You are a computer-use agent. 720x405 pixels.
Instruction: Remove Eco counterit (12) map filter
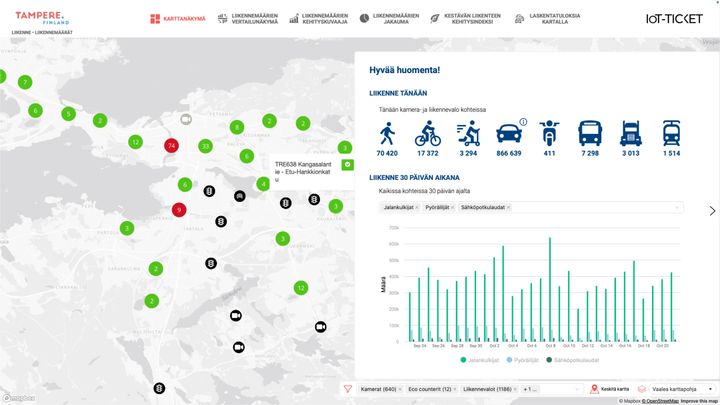(x=455, y=389)
